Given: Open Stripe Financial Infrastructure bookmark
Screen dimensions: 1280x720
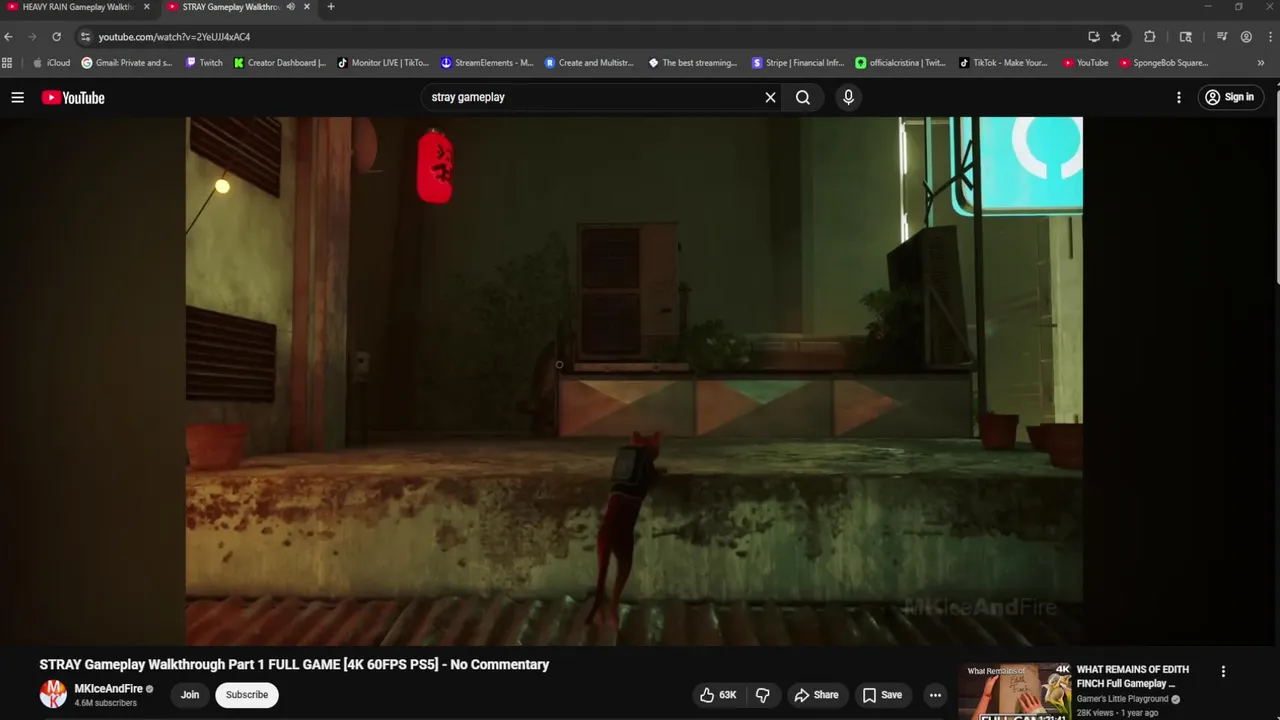Looking at the screenshot, I should (x=798, y=63).
